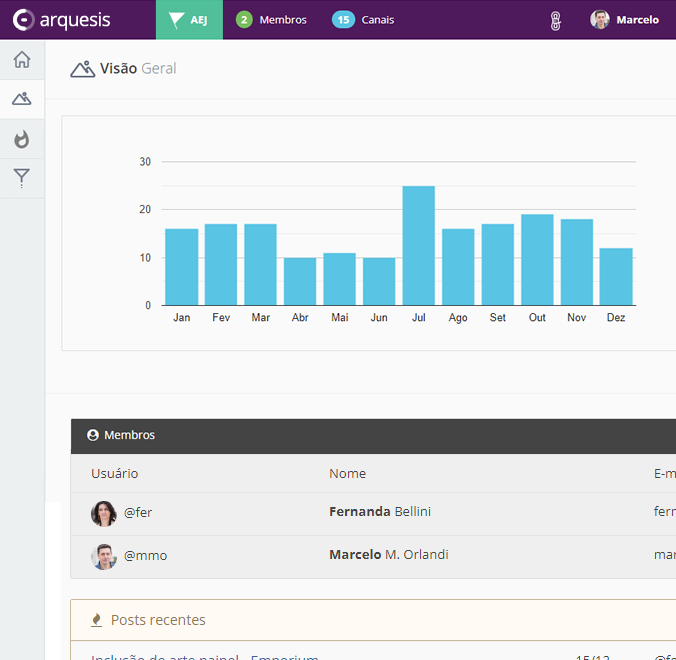676x660 pixels.
Task: Click the funnel filter icon in sidebar
Action: pyautogui.click(x=22, y=178)
